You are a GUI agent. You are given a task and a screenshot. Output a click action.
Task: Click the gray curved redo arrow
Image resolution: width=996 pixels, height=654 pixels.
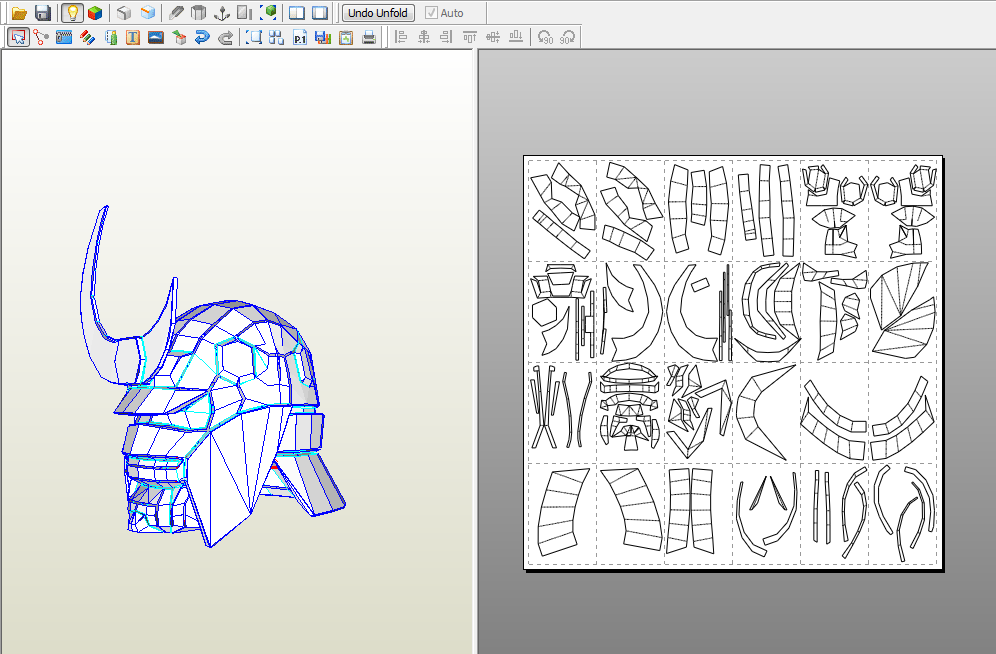point(225,37)
